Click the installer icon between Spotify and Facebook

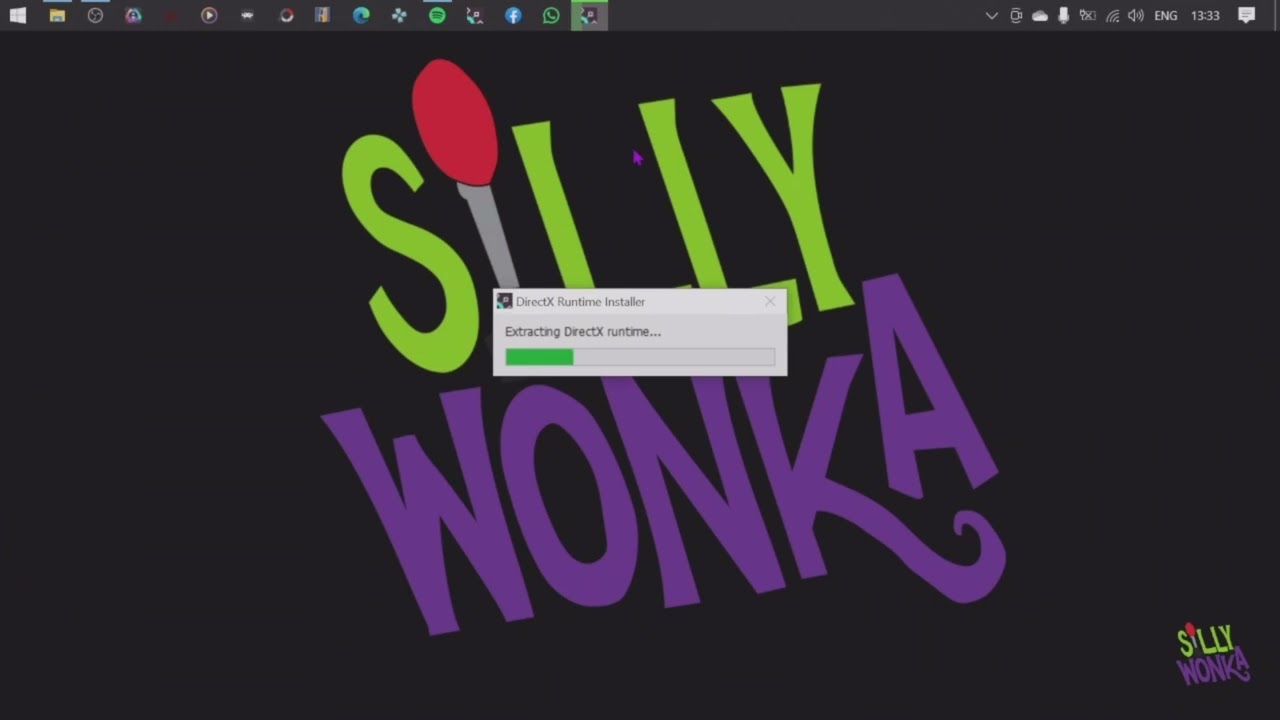click(475, 15)
